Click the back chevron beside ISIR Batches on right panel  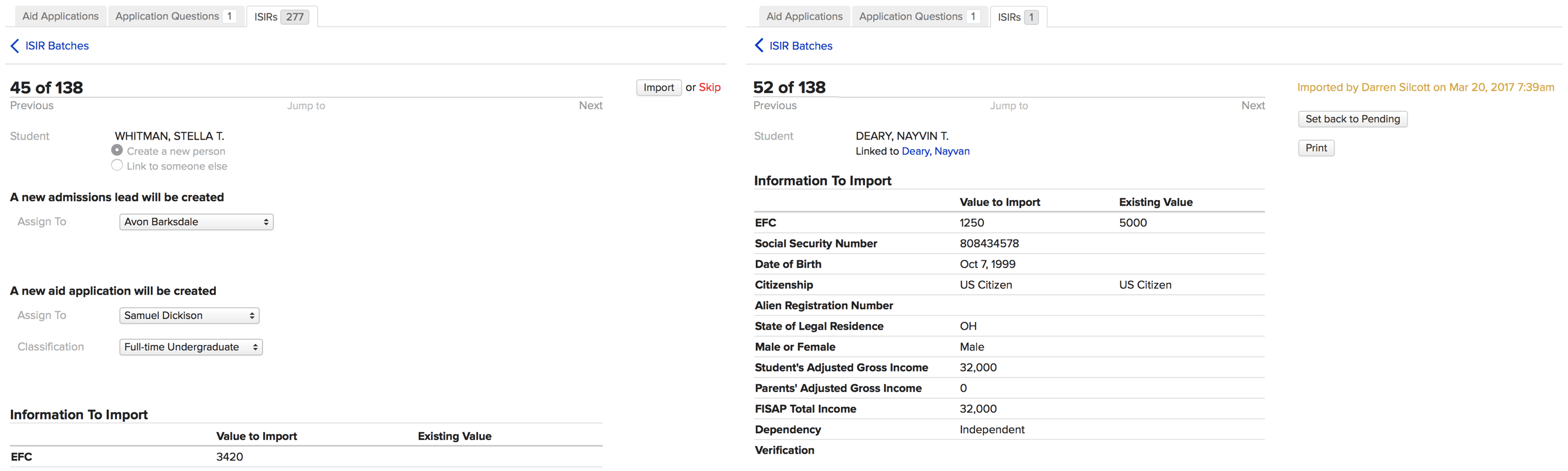pyautogui.click(x=759, y=46)
